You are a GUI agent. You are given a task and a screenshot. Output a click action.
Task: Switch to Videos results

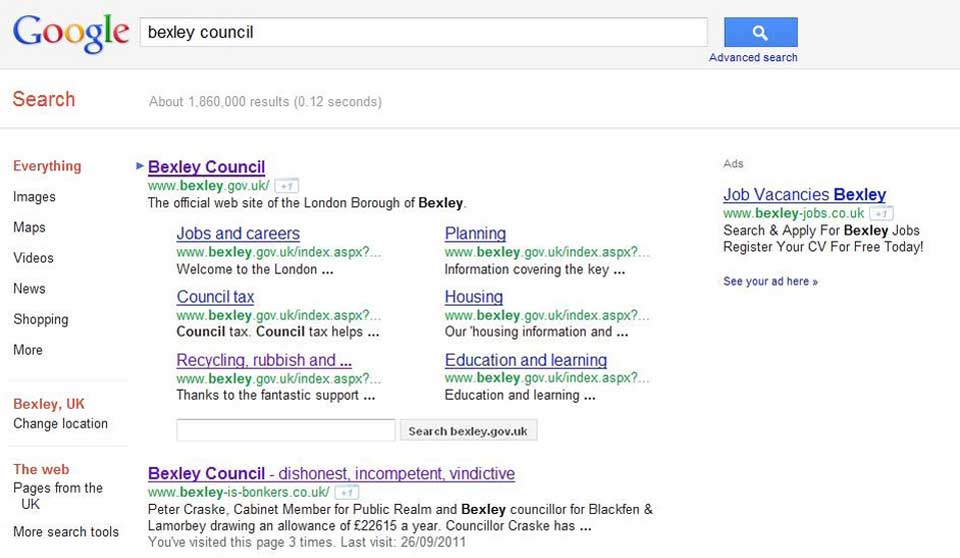tap(33, 258)
